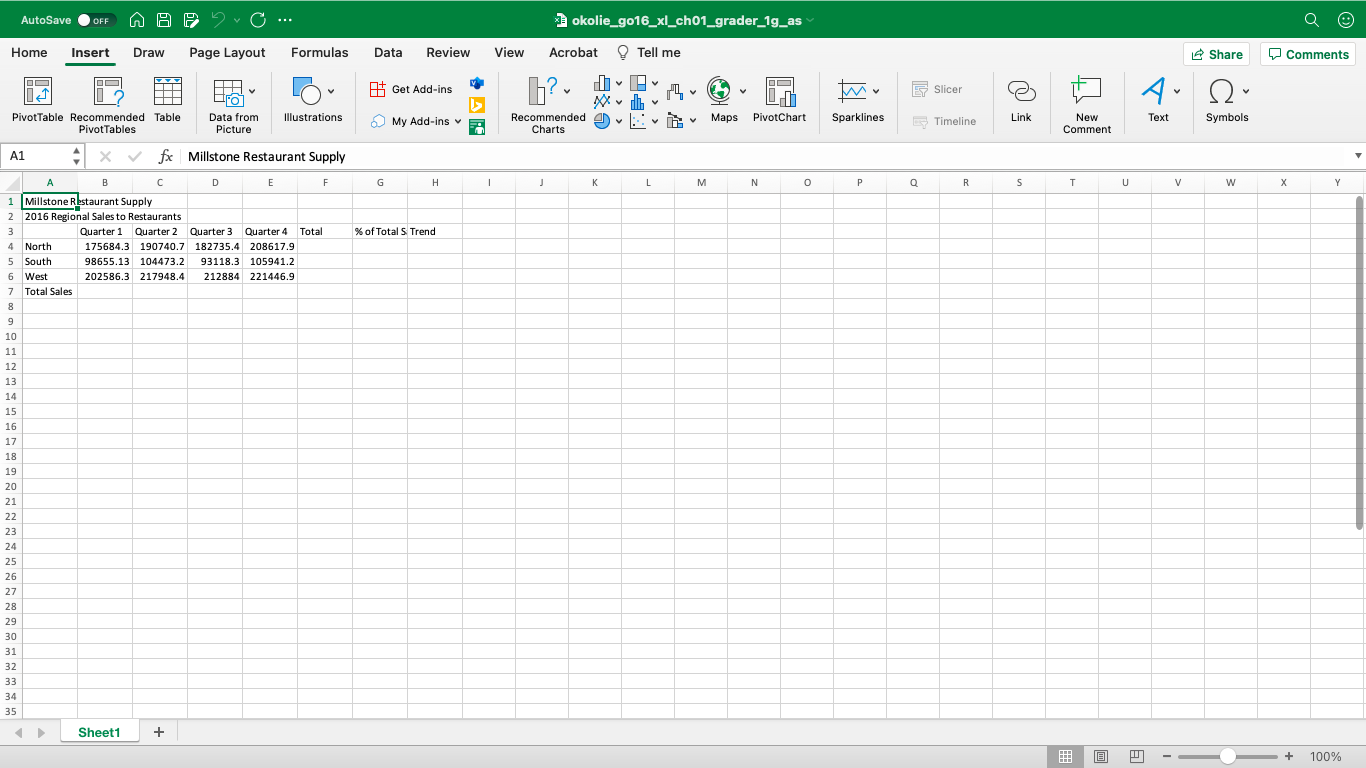
Task: Insert a waterfall chart
Action: point(675,92)
